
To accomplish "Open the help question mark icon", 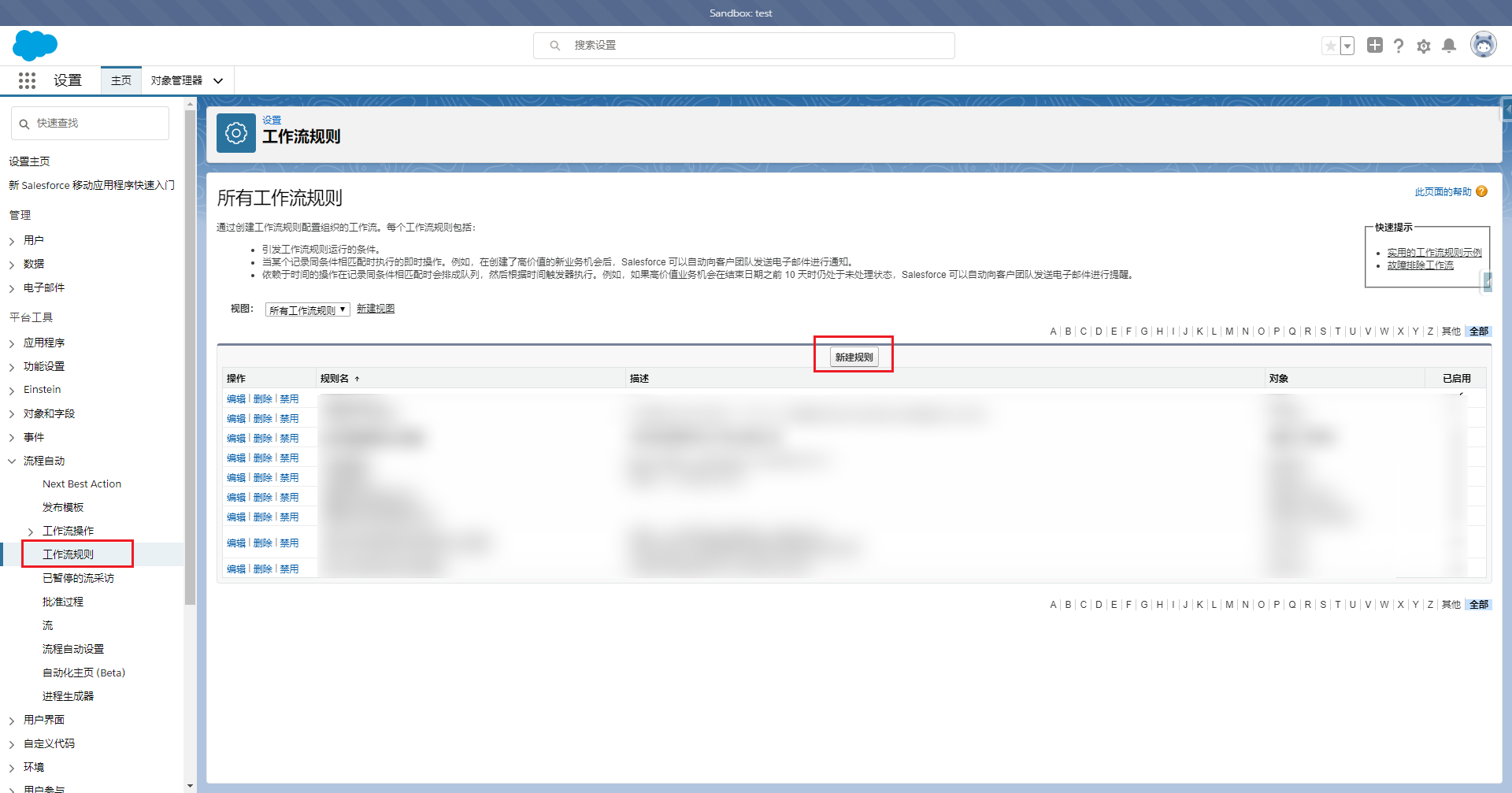I will (x=1399, y=46).
